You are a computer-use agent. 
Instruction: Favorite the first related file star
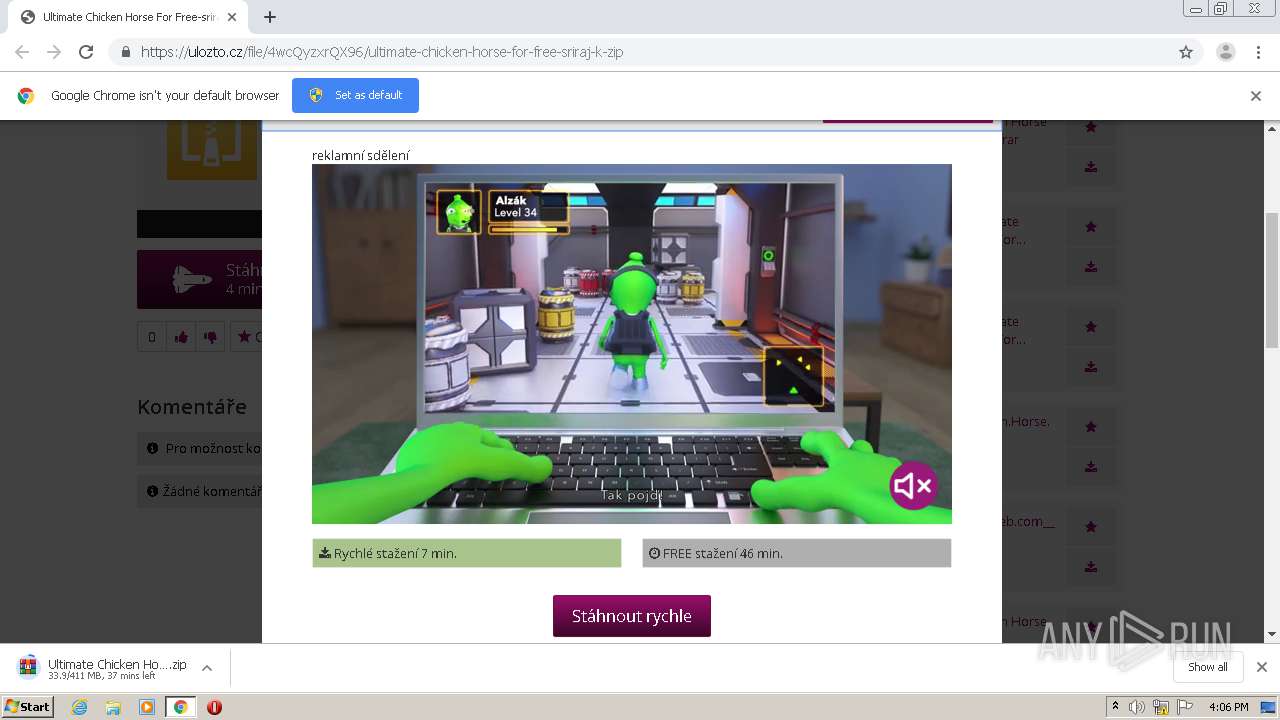pyautogui.click(x=1090, y=127)
